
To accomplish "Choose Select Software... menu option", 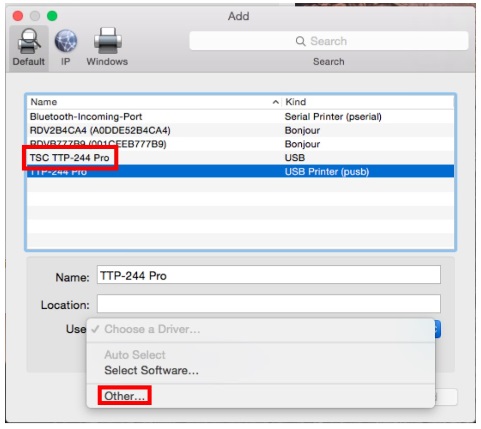I will 151,370.
